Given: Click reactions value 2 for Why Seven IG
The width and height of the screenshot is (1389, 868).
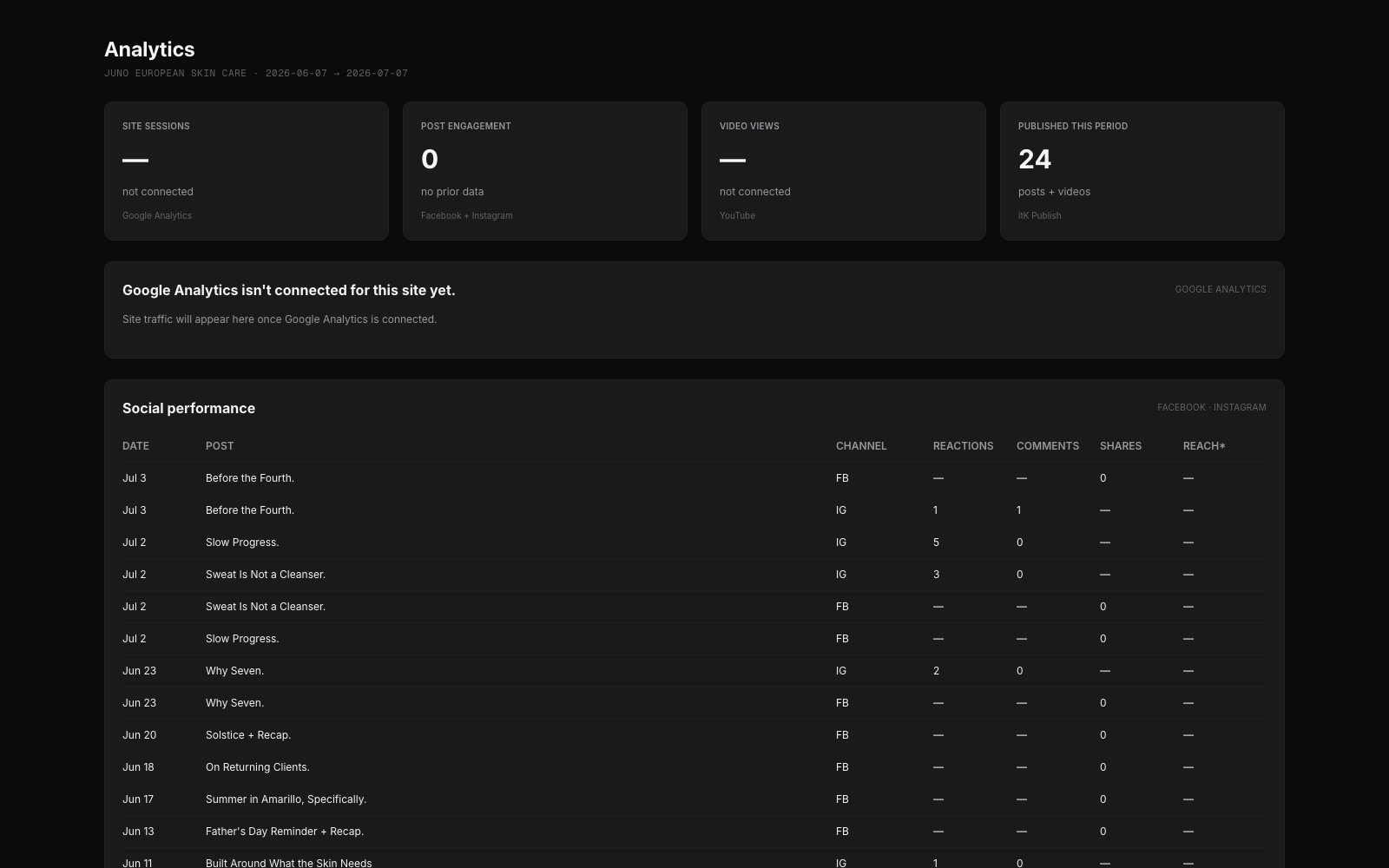Looking at the screenshot, I should (936, 671).
